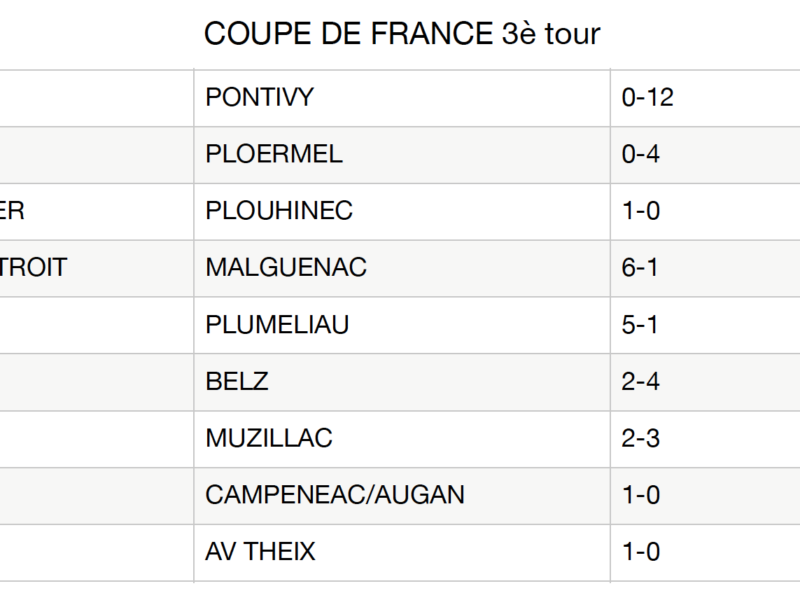The height and width of the screenshot is (600, 800).
Task: Select the partially visible cell ending in TROIT
Action: [34, 268]
